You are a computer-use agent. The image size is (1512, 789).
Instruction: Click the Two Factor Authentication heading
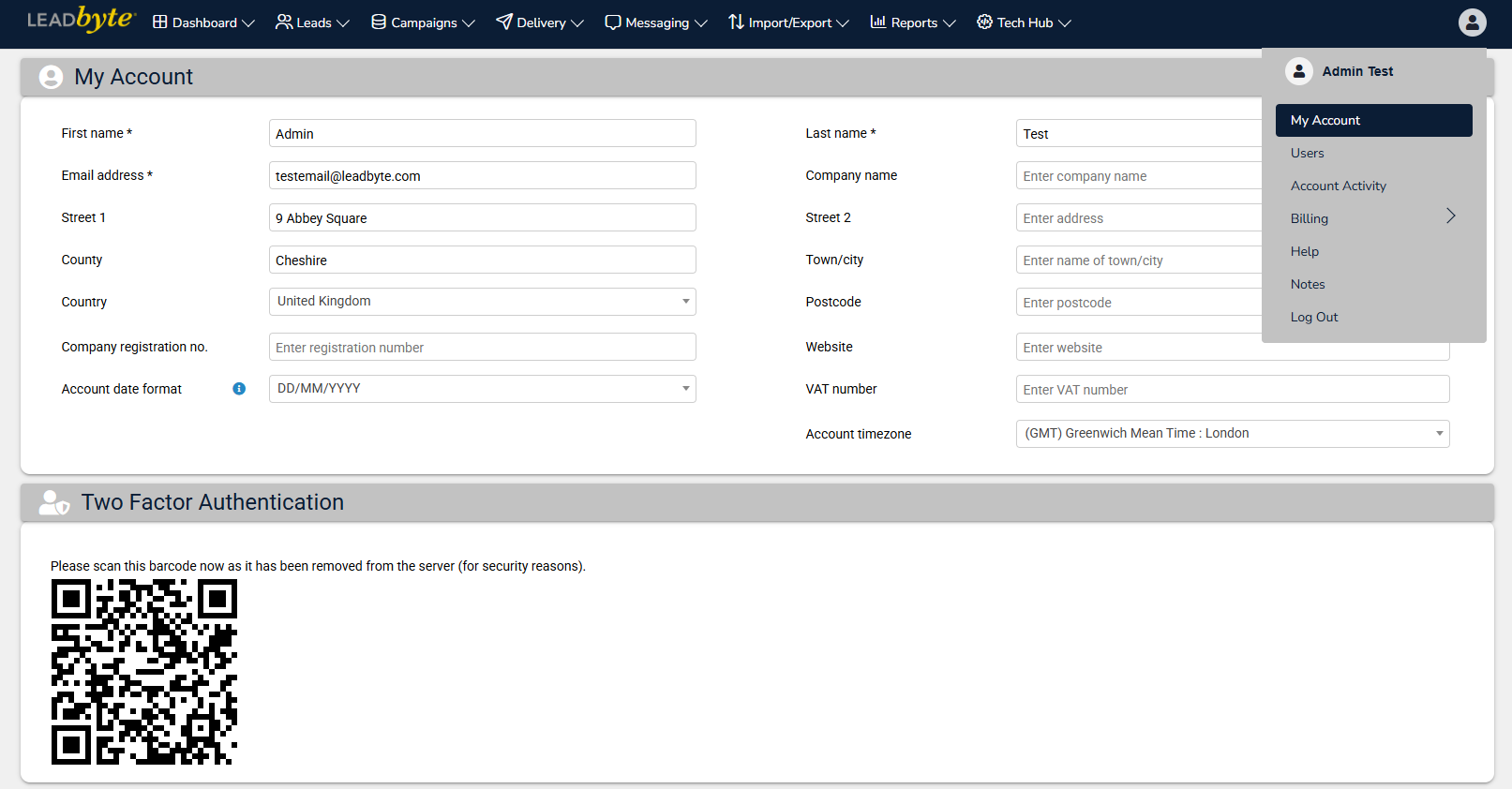[x=213, y=502]
